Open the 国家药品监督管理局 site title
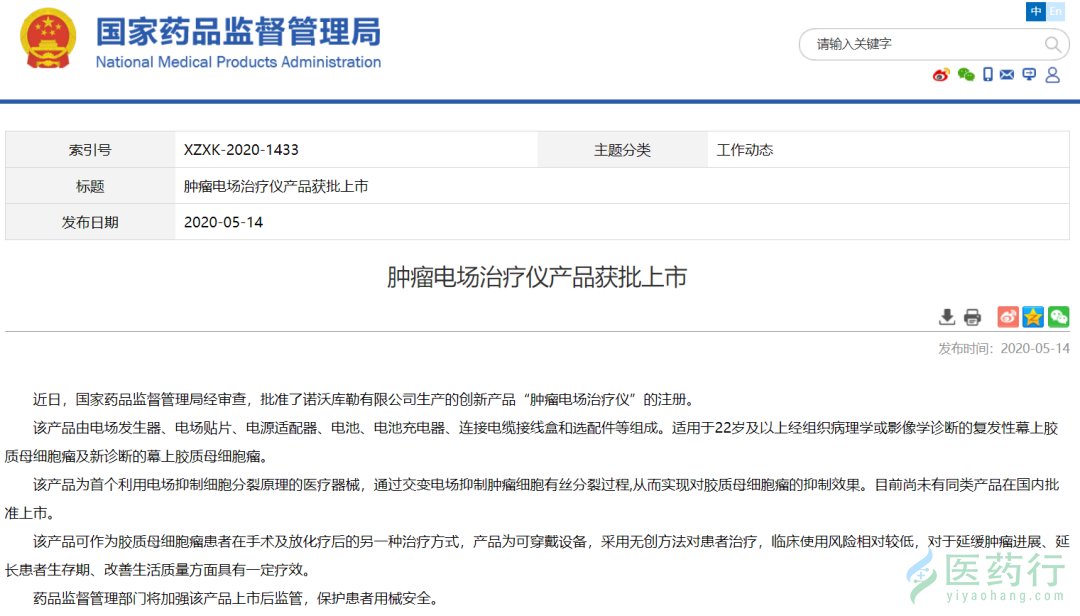 click(238, 32)
